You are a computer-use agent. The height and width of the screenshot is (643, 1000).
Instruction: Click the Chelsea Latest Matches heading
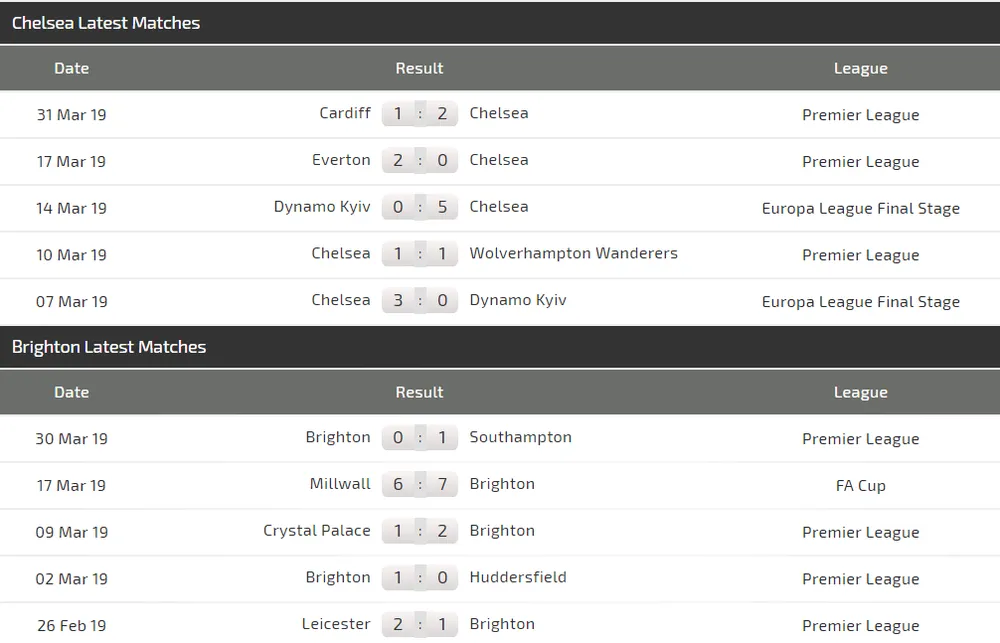[x=106, y=23]
